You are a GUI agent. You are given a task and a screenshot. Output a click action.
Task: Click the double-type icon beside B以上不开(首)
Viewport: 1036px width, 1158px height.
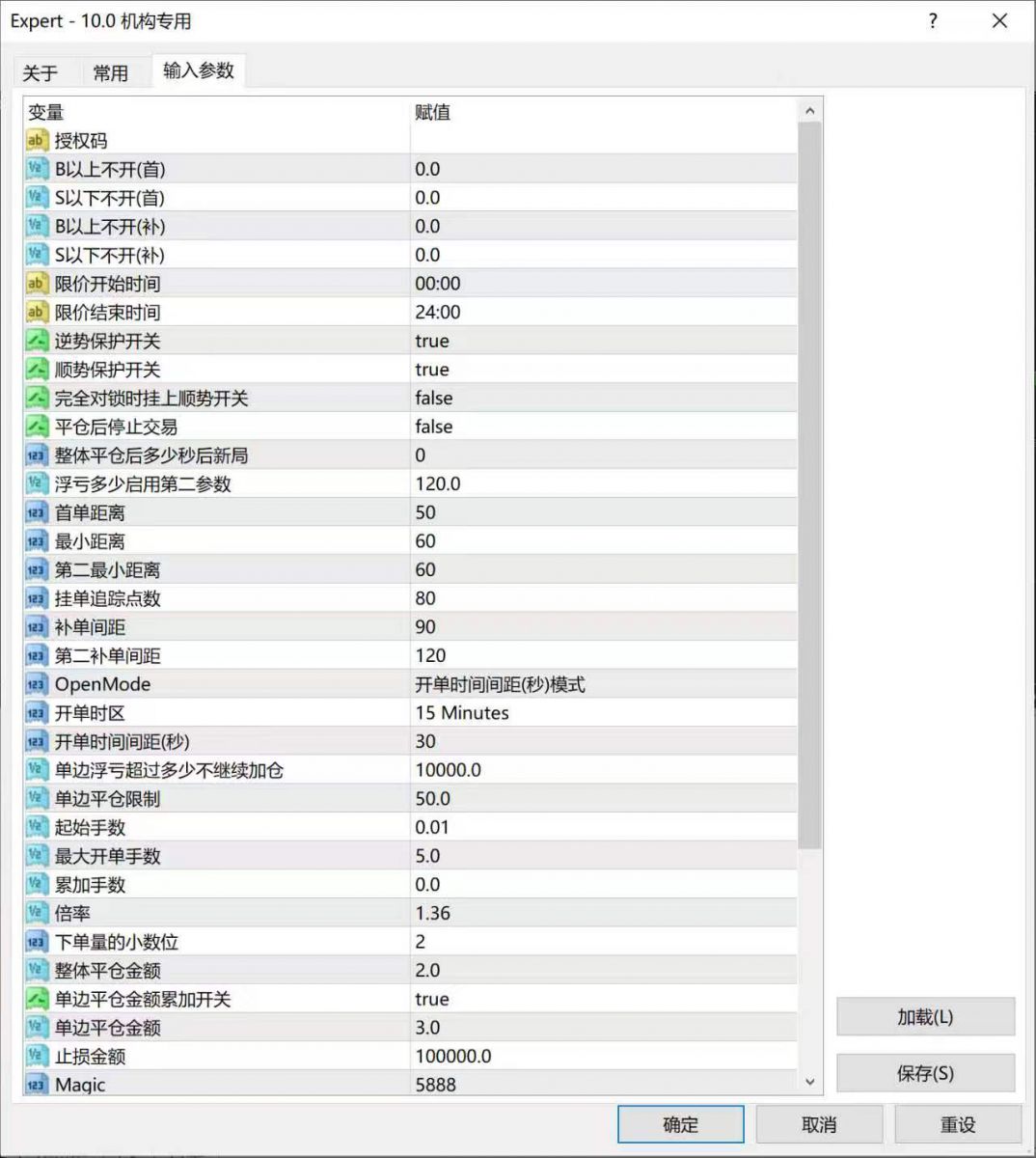click(x=36, y=169)
